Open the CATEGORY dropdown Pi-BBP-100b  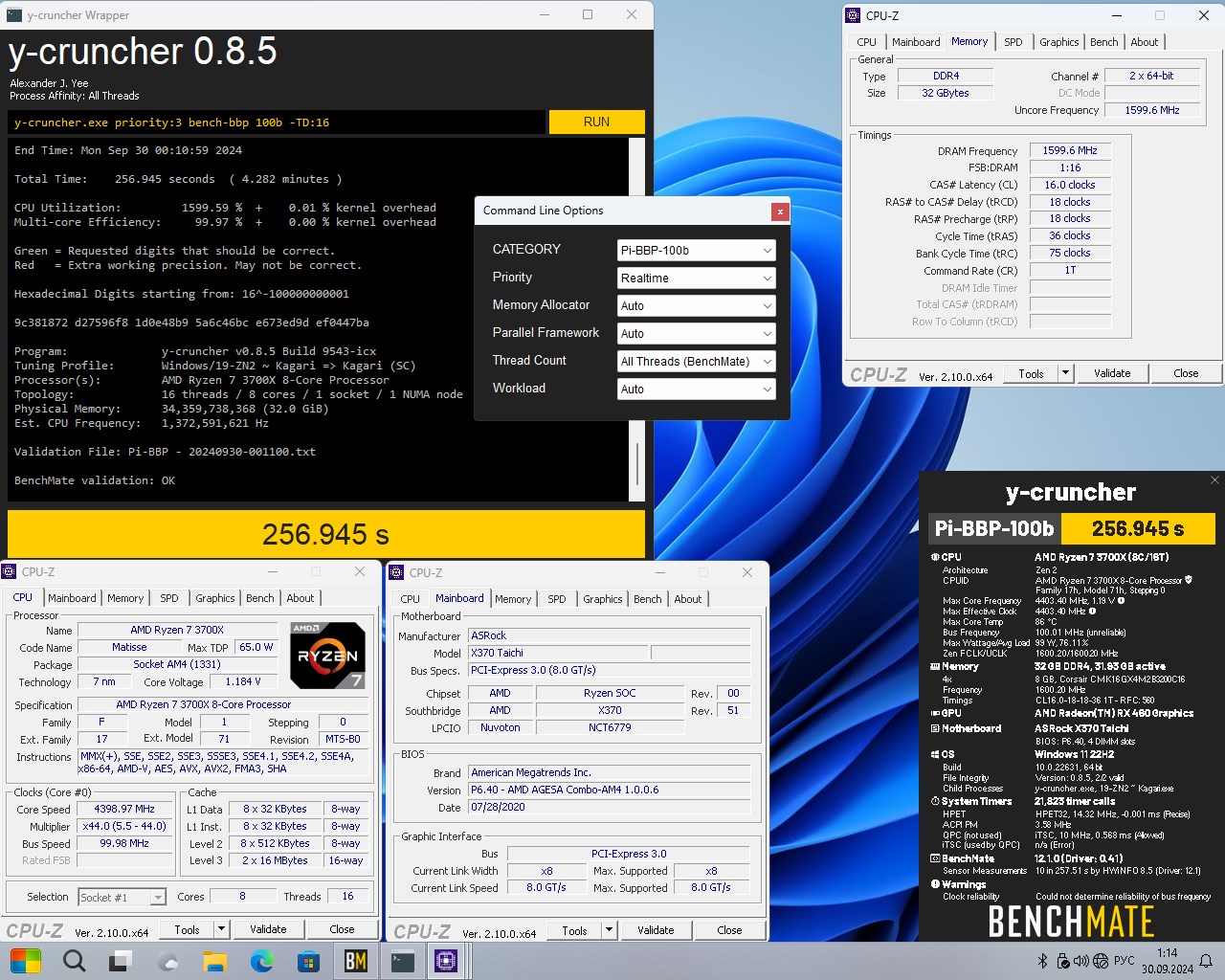[x=696, y=251]
